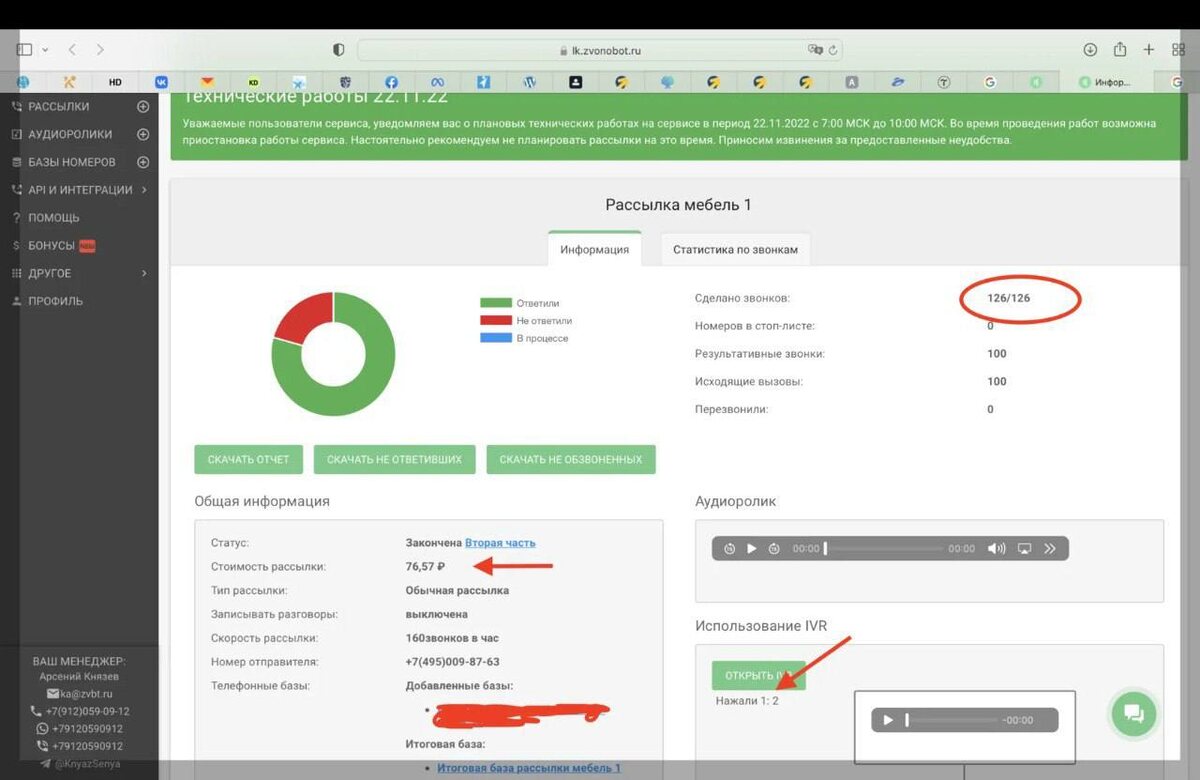1200x780 pixels.
Task: Open ПРОФИЛЬ in the sidebar
Action: (55, 301)
